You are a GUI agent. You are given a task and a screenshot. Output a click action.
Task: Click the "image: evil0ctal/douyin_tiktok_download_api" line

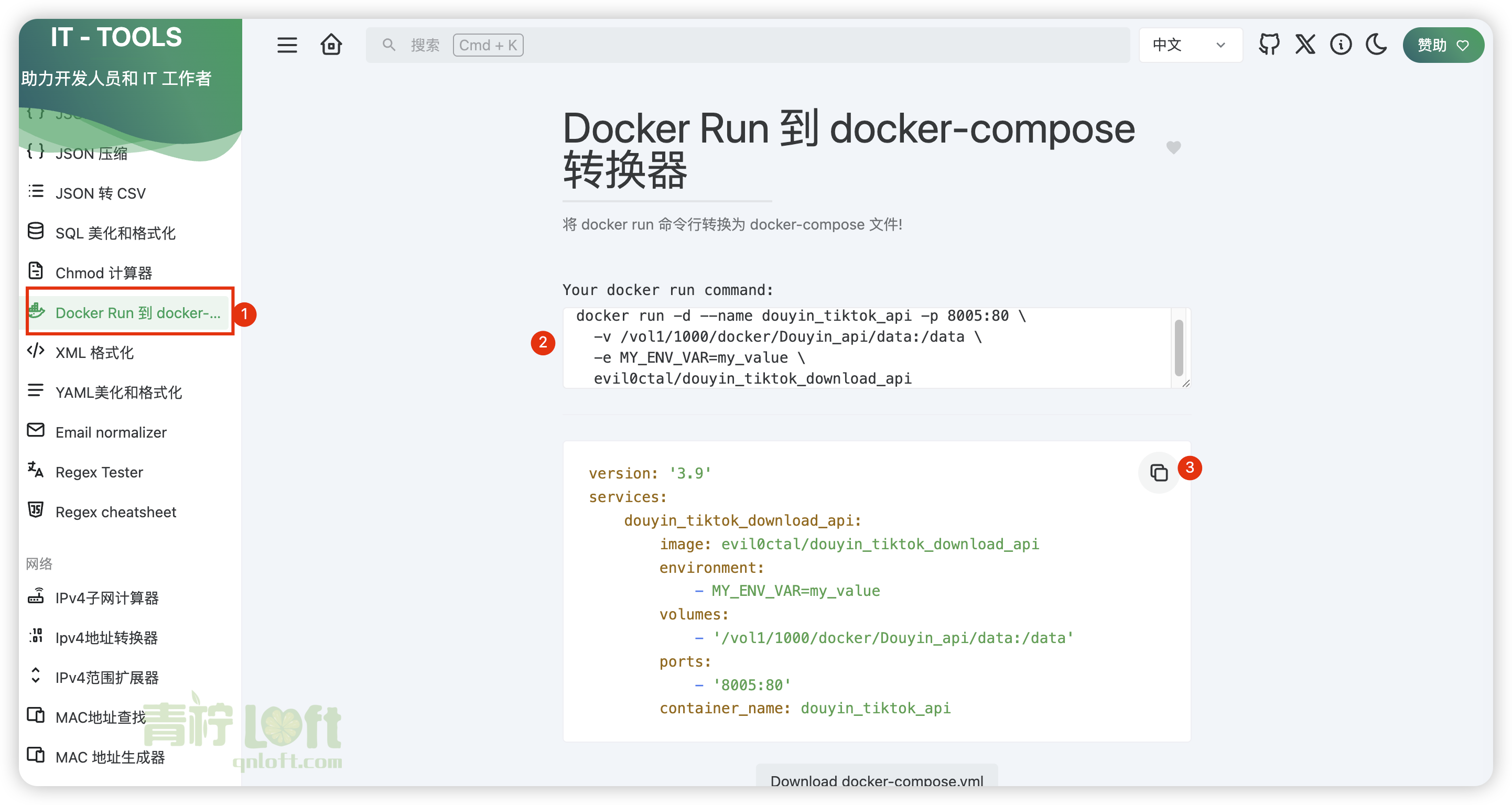click(x=849, y=544)
